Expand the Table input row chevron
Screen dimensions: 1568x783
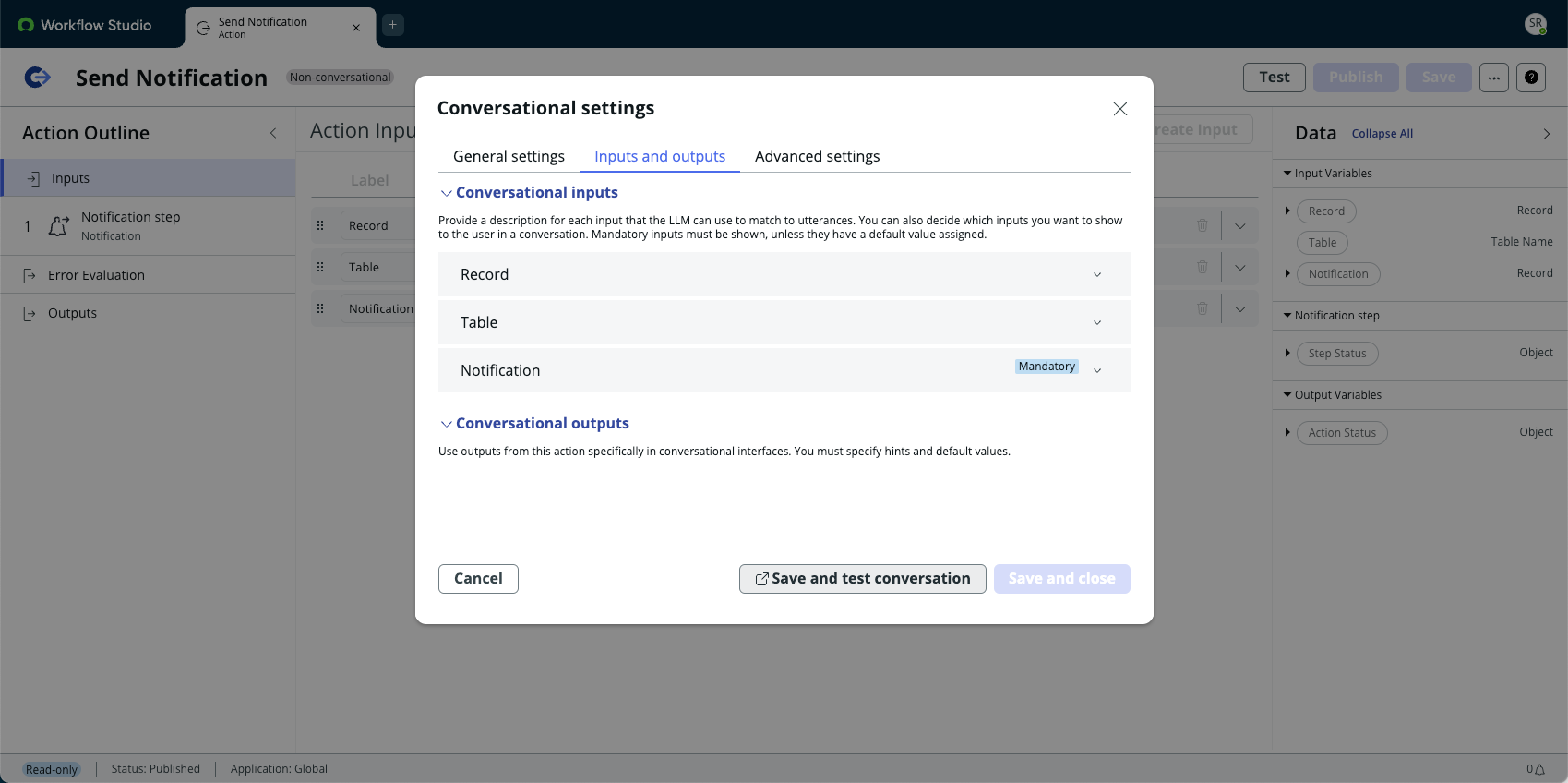(x=1240, y=268)
